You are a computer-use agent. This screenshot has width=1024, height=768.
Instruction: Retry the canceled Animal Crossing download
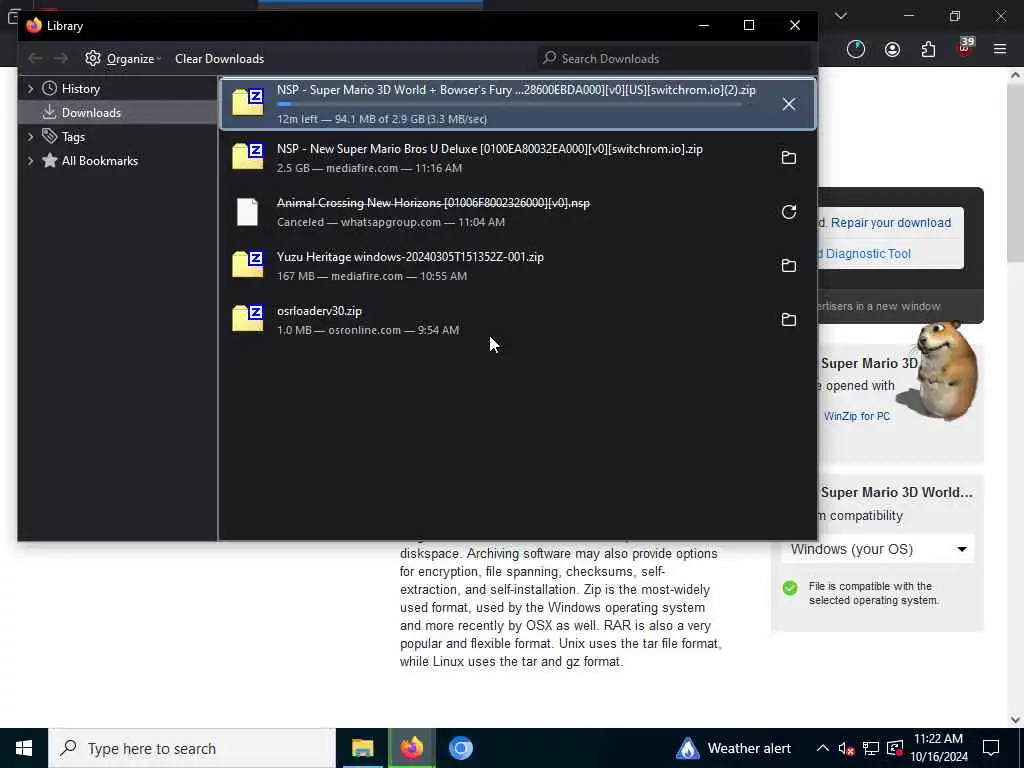coord(788,212)
